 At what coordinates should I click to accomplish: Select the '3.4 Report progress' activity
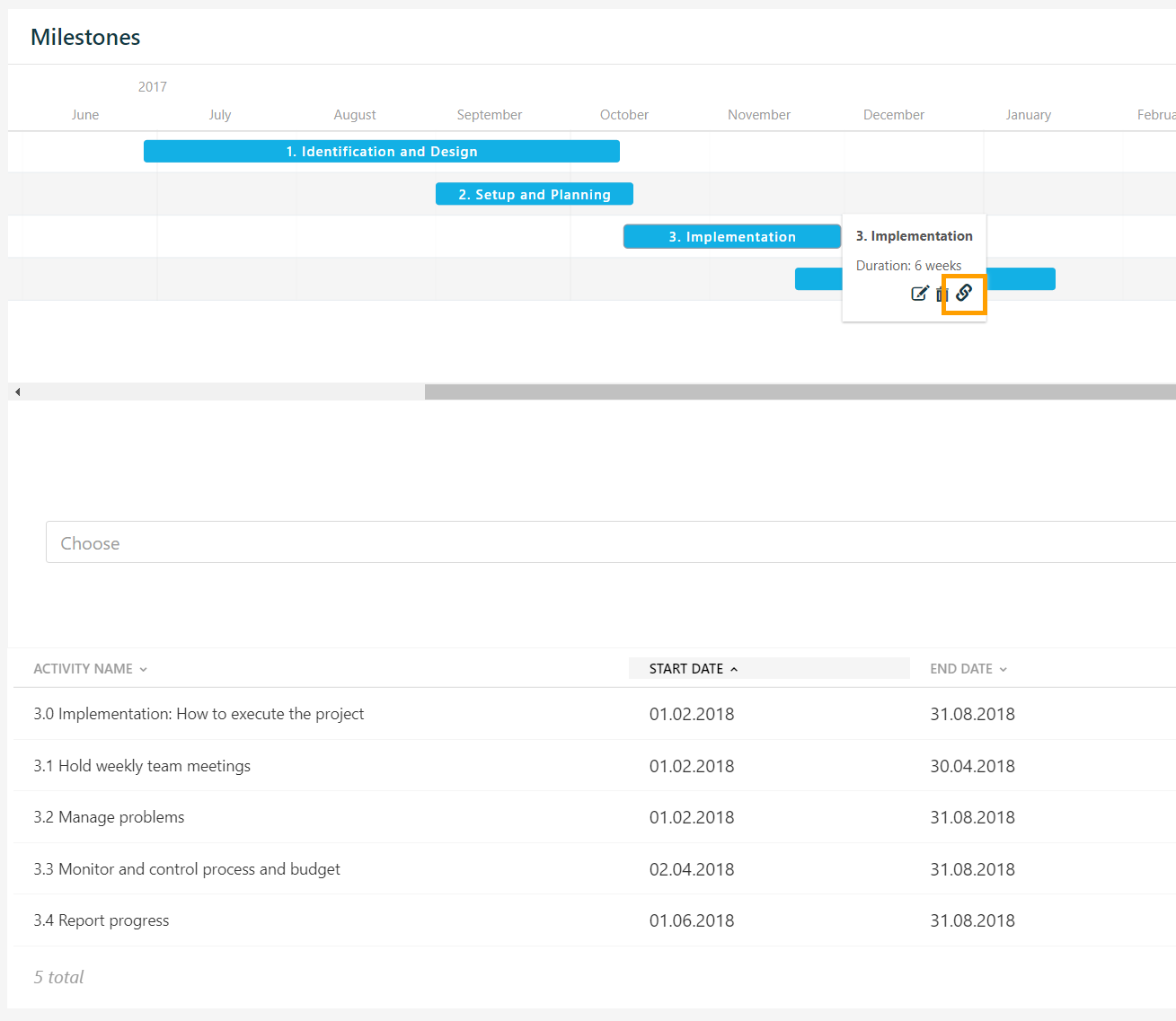tap(102, 920)
